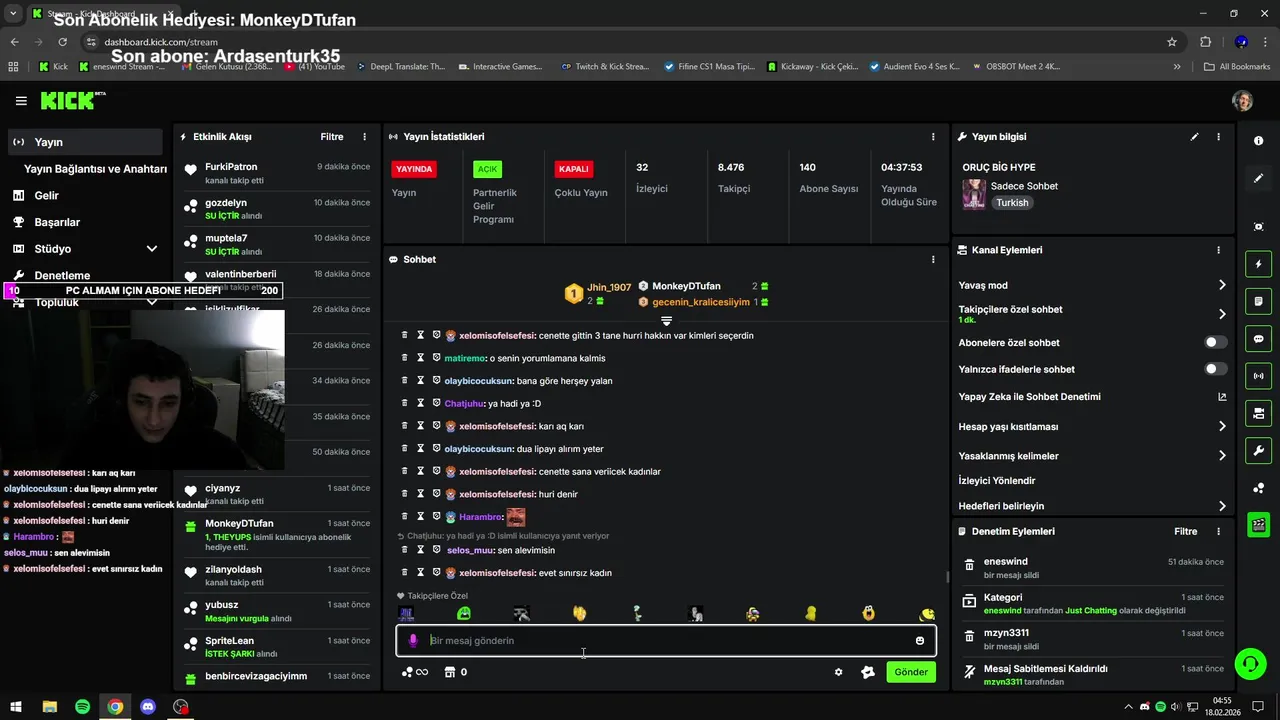Open the profile avatar menu
The image size is (1280, 720).
1242,101
